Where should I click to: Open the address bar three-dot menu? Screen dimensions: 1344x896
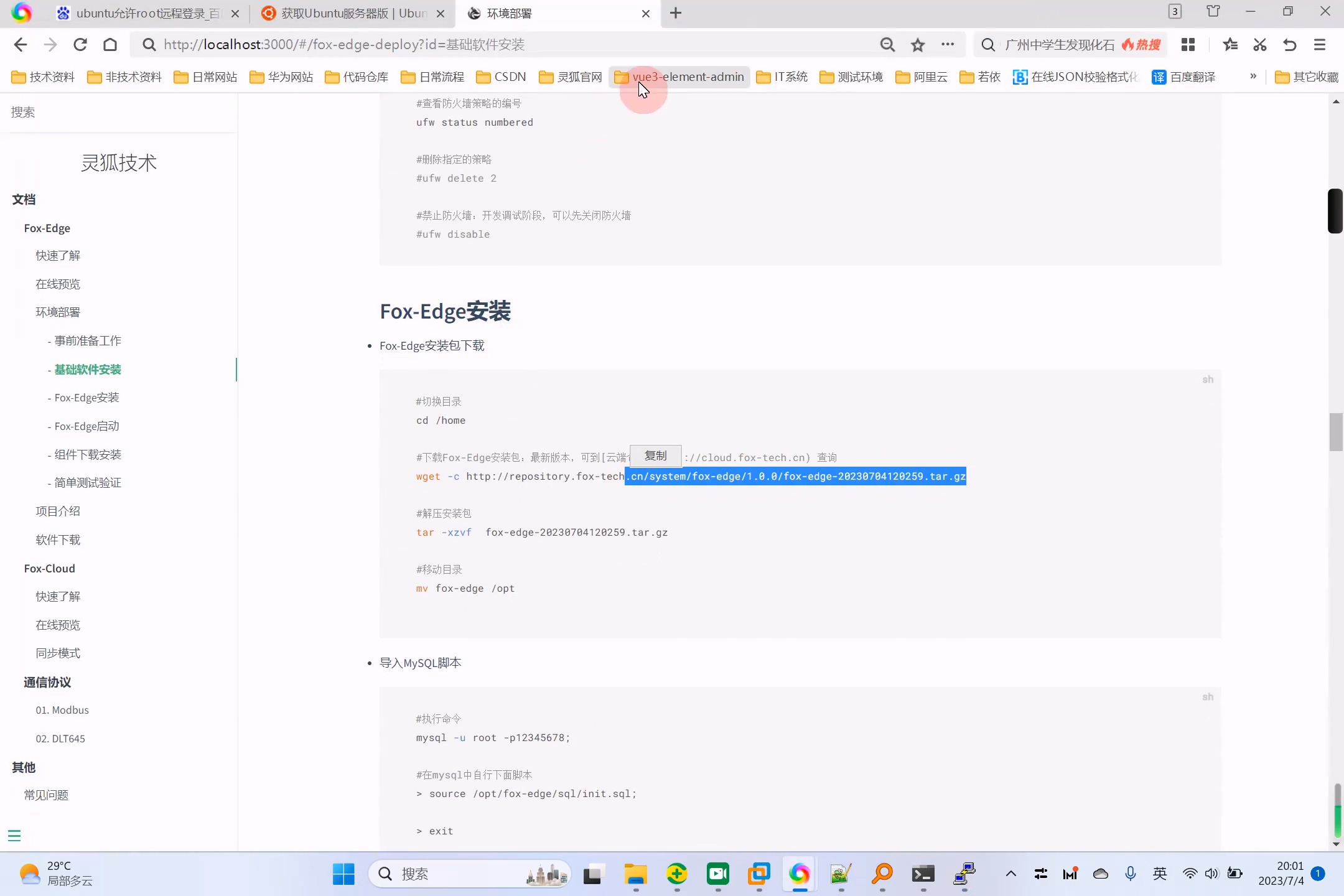tap(948, 45)
